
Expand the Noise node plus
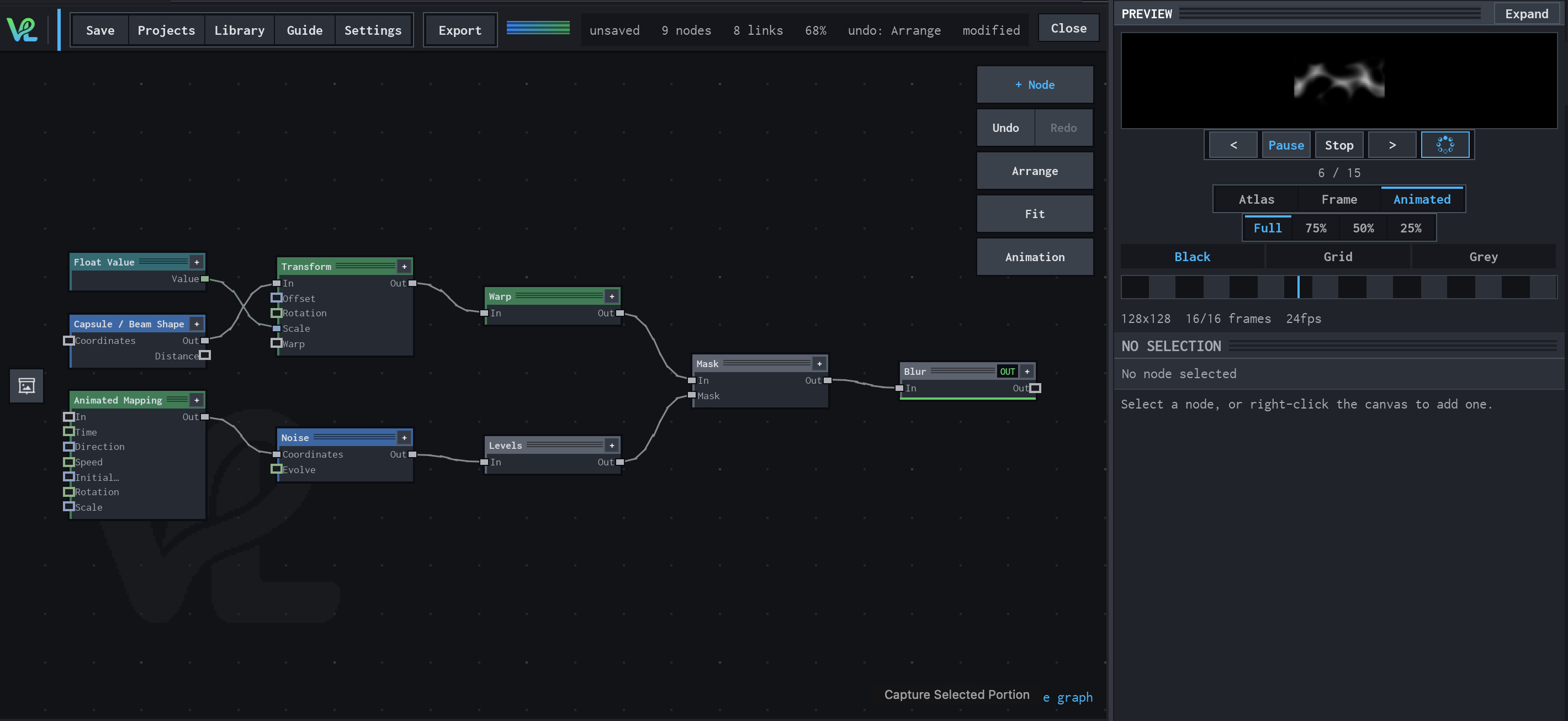click(404, 437)
